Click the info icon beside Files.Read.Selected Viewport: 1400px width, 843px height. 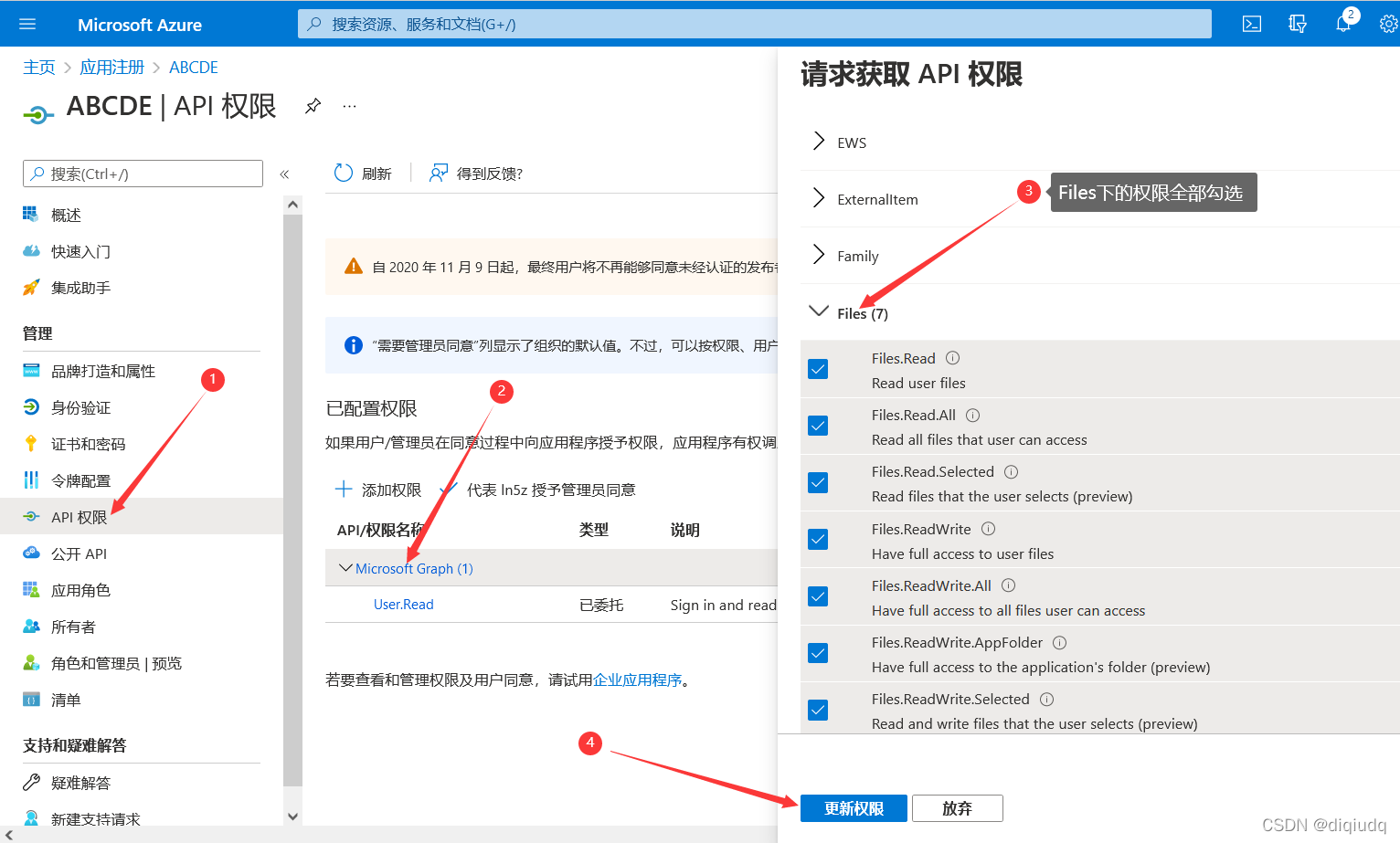1011,472
